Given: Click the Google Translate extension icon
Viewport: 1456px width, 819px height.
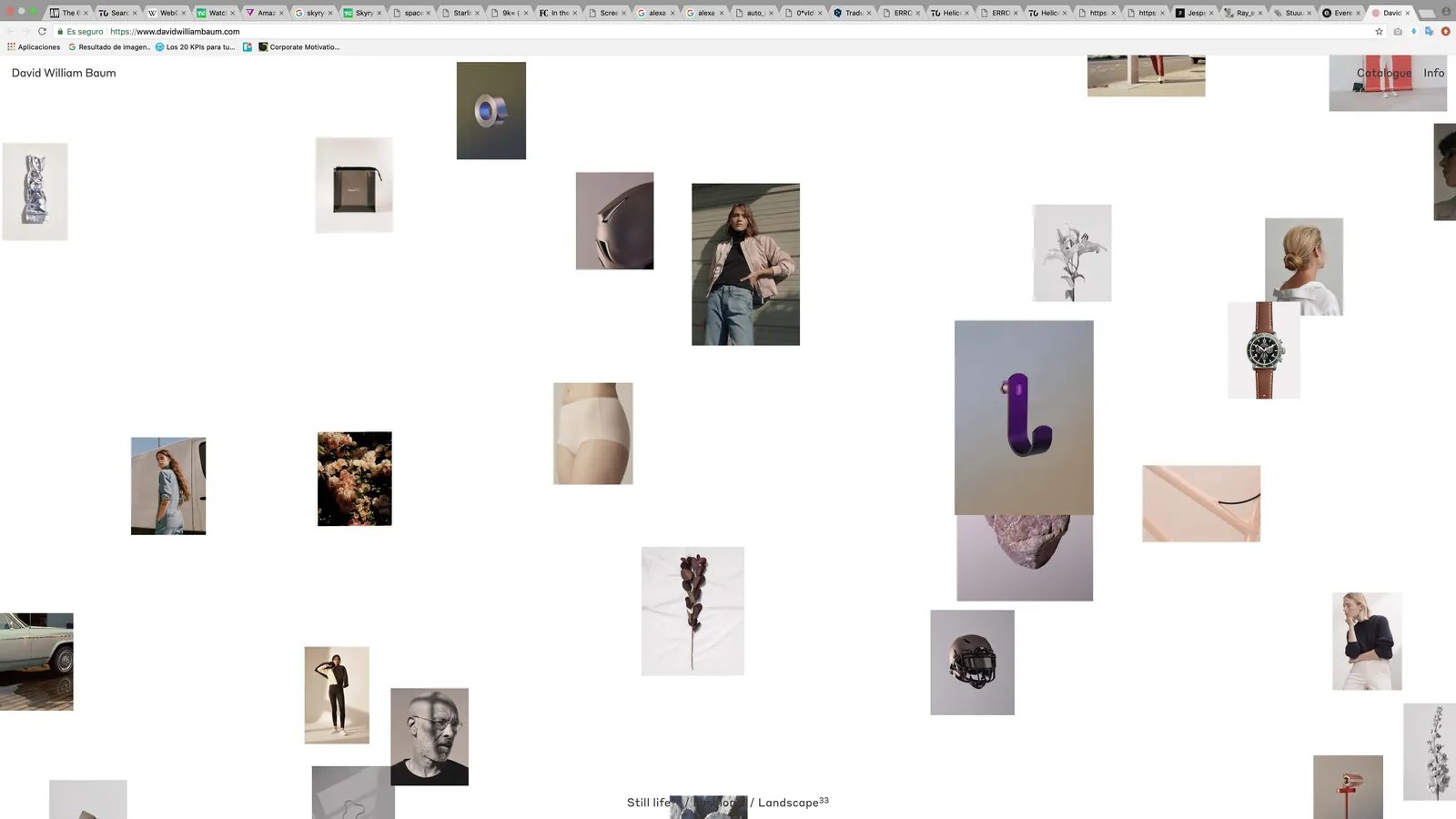Looking at the screenshot, I should [x=1430, y=31].
